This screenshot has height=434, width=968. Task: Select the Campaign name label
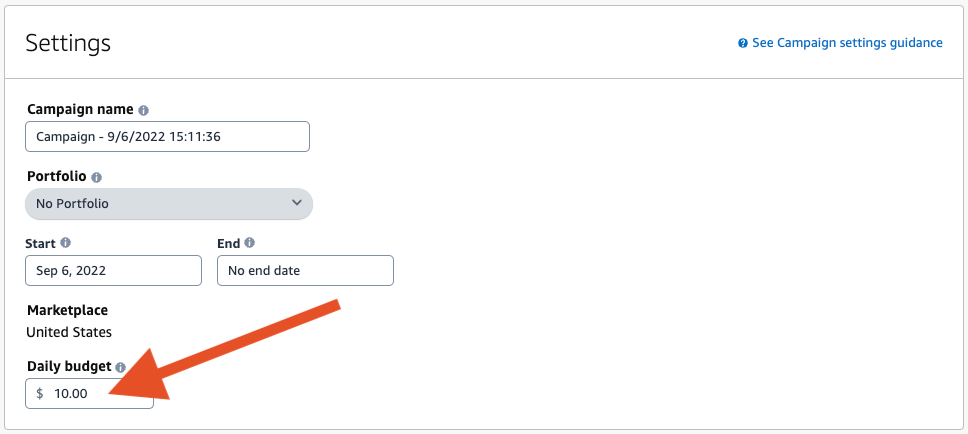point(80,109)
